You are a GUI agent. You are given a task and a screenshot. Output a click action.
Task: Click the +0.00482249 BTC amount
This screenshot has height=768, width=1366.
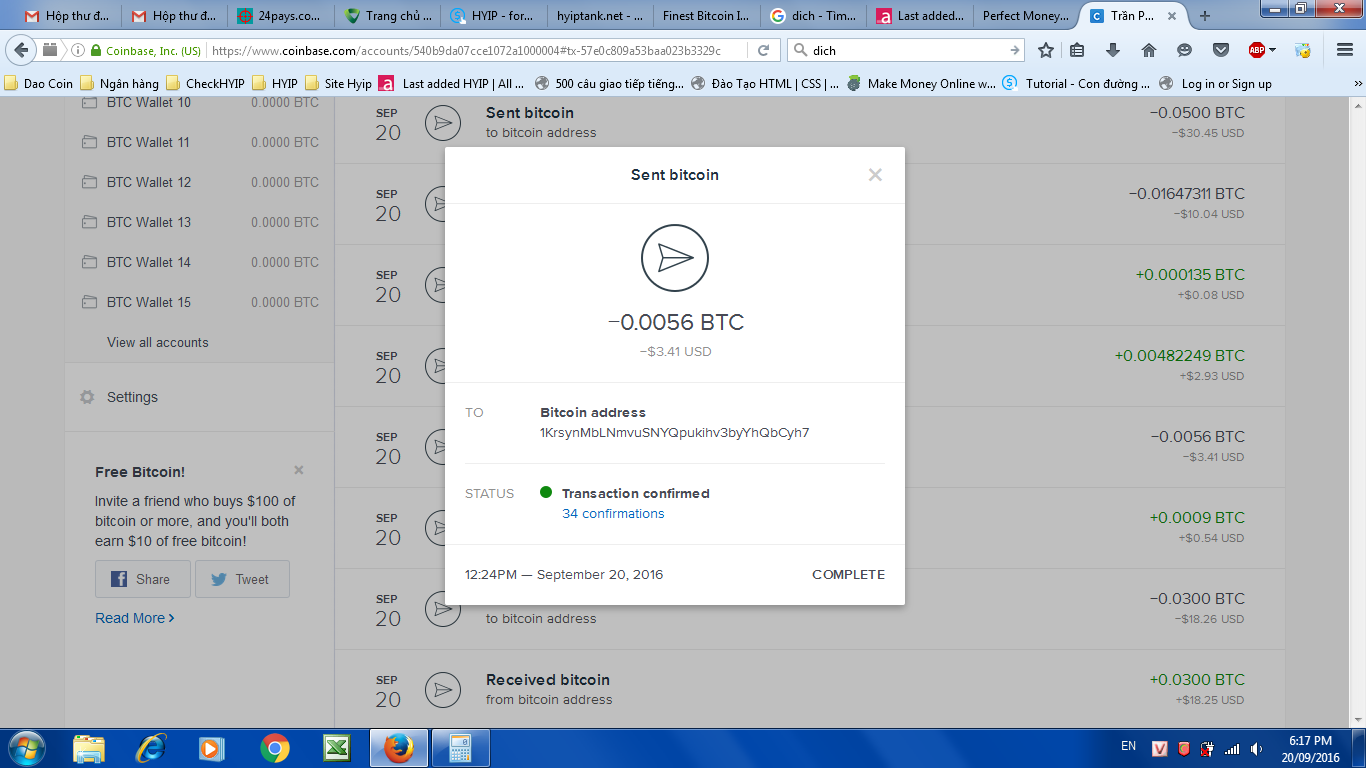[x=1180, y=356]
